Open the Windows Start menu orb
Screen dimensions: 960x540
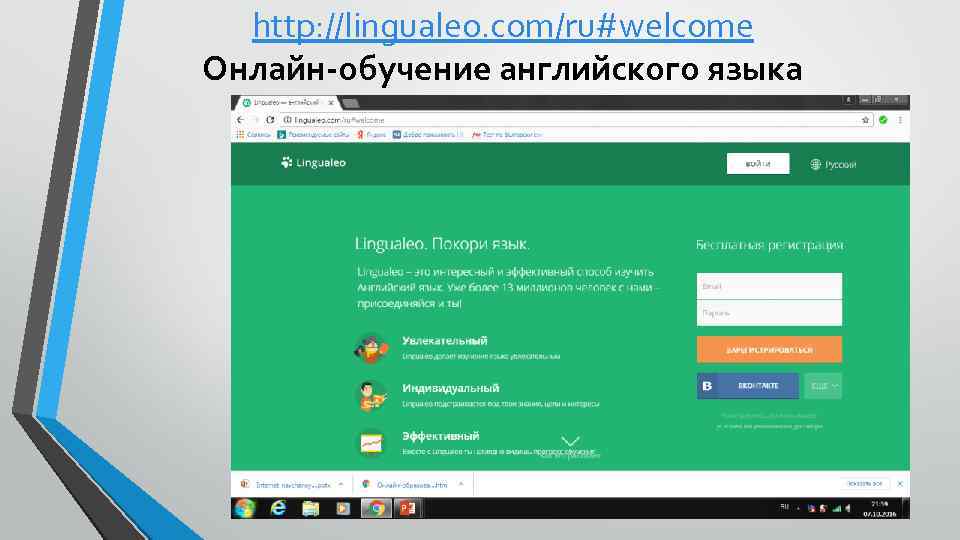(x=245, y=508)
